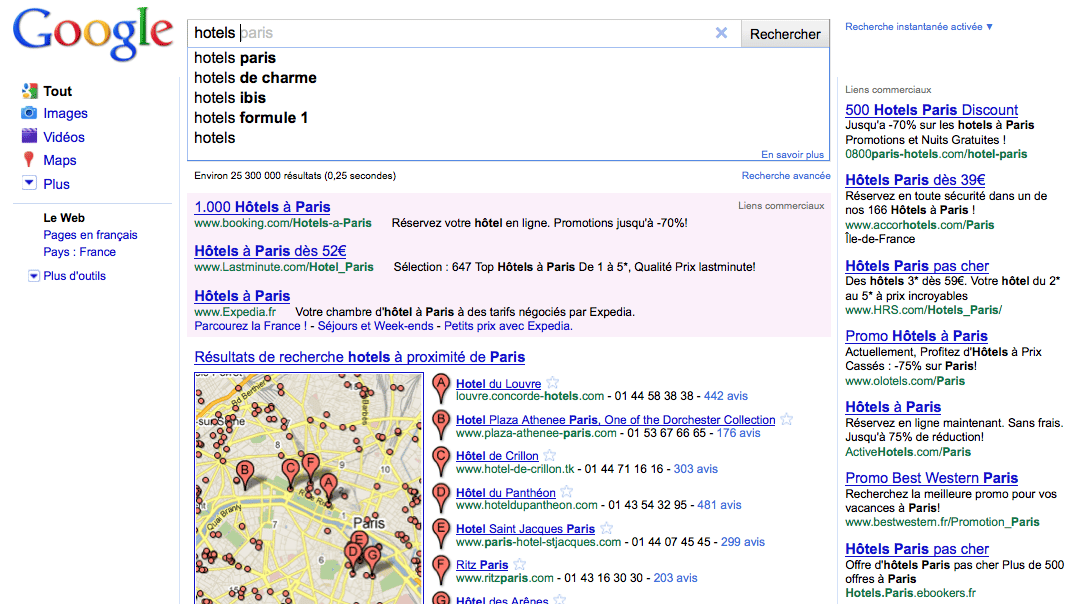Open the En savoir plus link

792,154
